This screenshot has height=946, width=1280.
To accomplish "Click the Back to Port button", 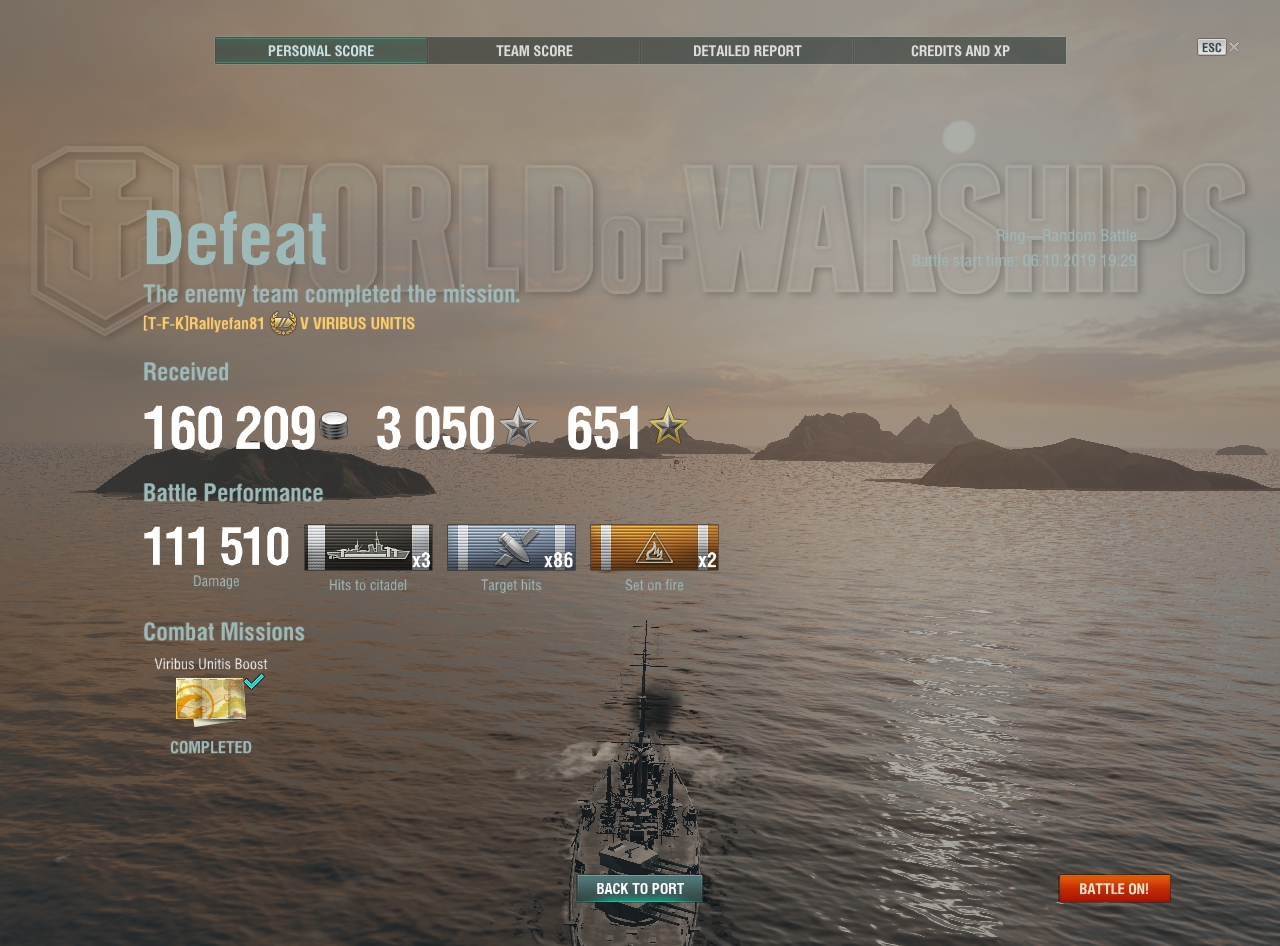I will (640, 889).
